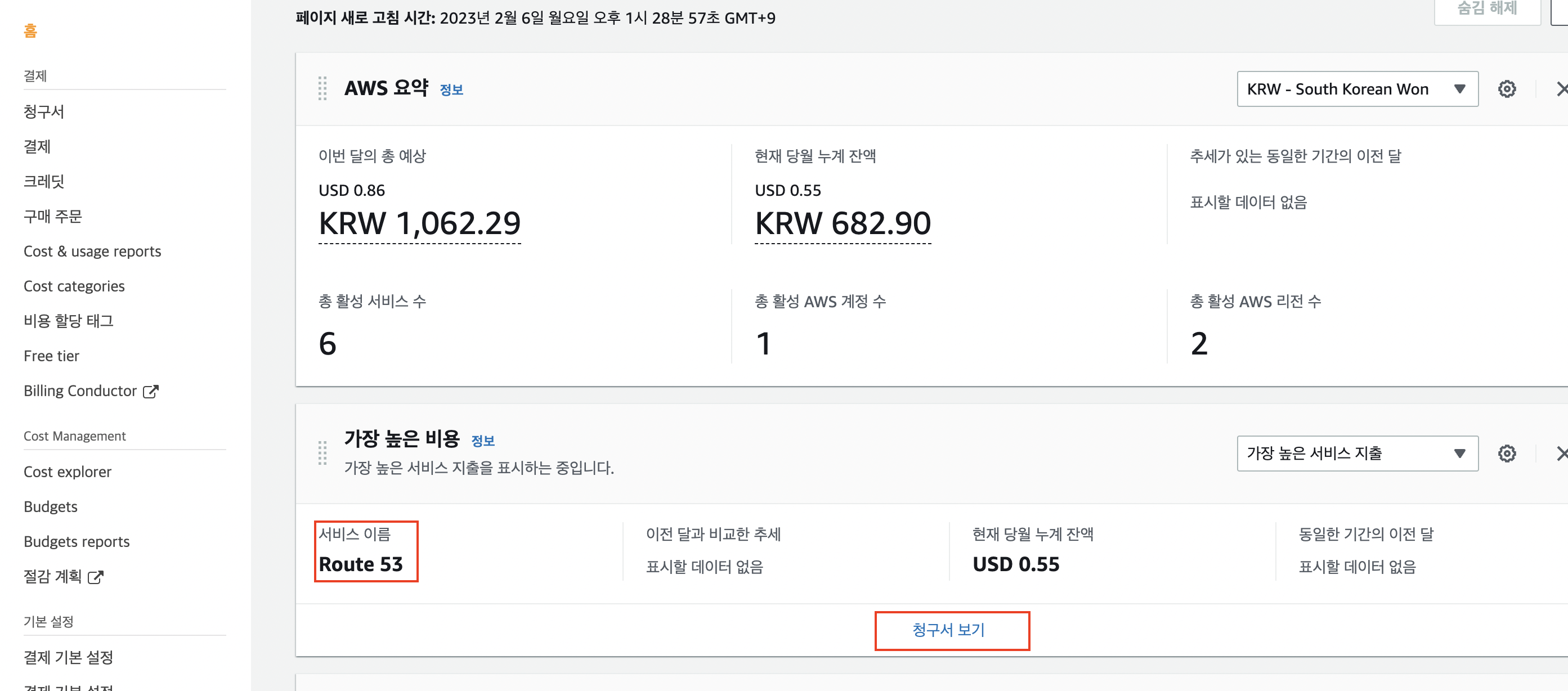Viewport: 1568px width, 691px height.
Task: Open Free tier page
Action: tap(52, 356)
